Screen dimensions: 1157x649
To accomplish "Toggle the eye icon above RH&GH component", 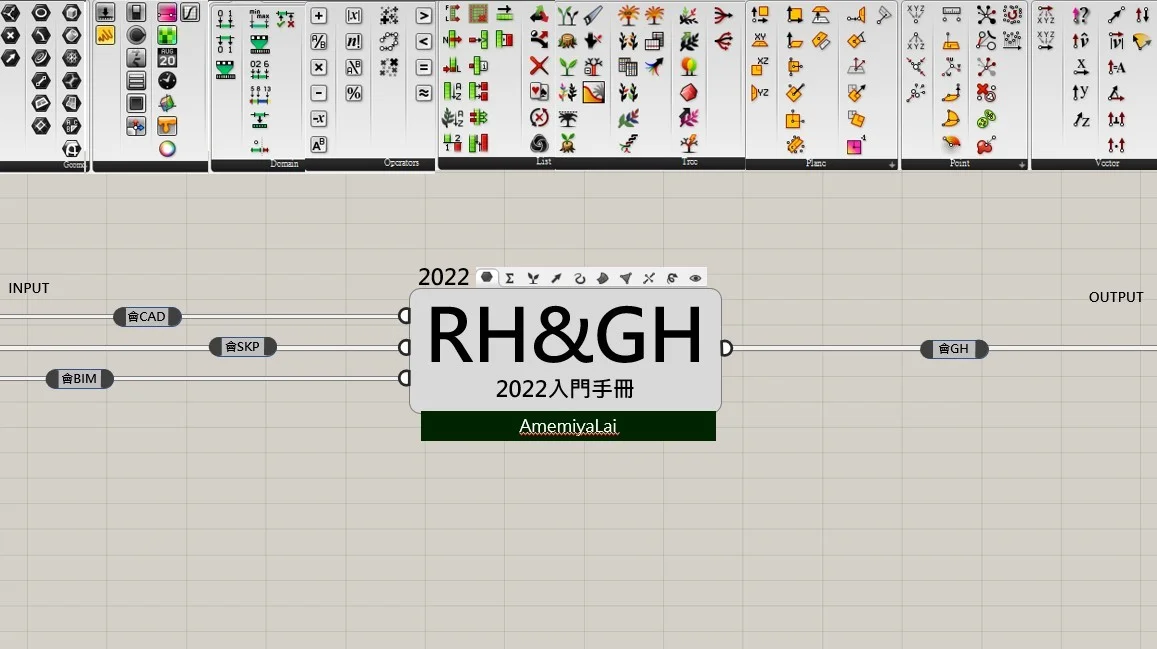I will click(x=695, y=278).
